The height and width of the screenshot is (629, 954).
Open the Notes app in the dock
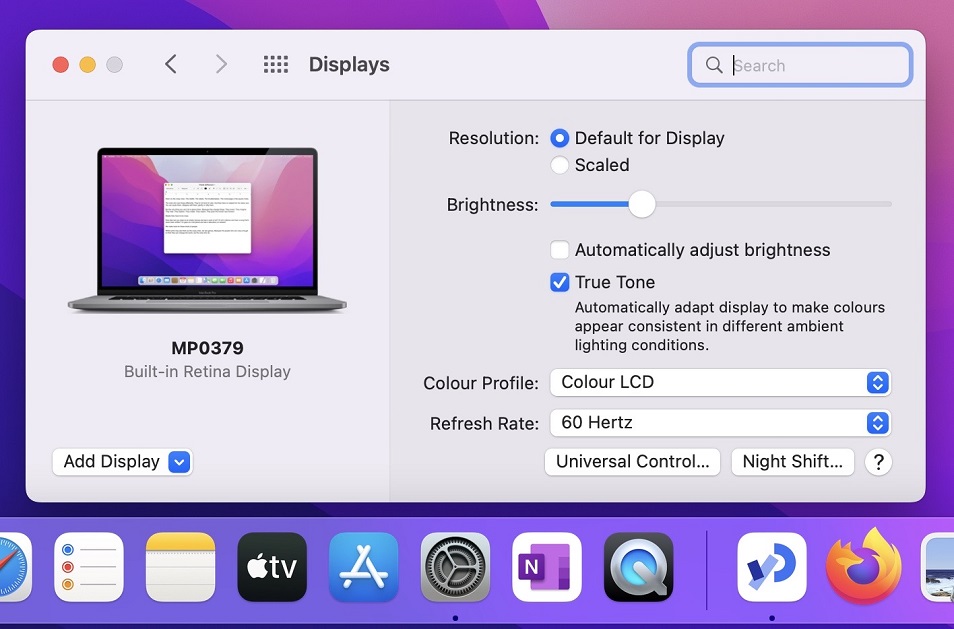[181, 567]
